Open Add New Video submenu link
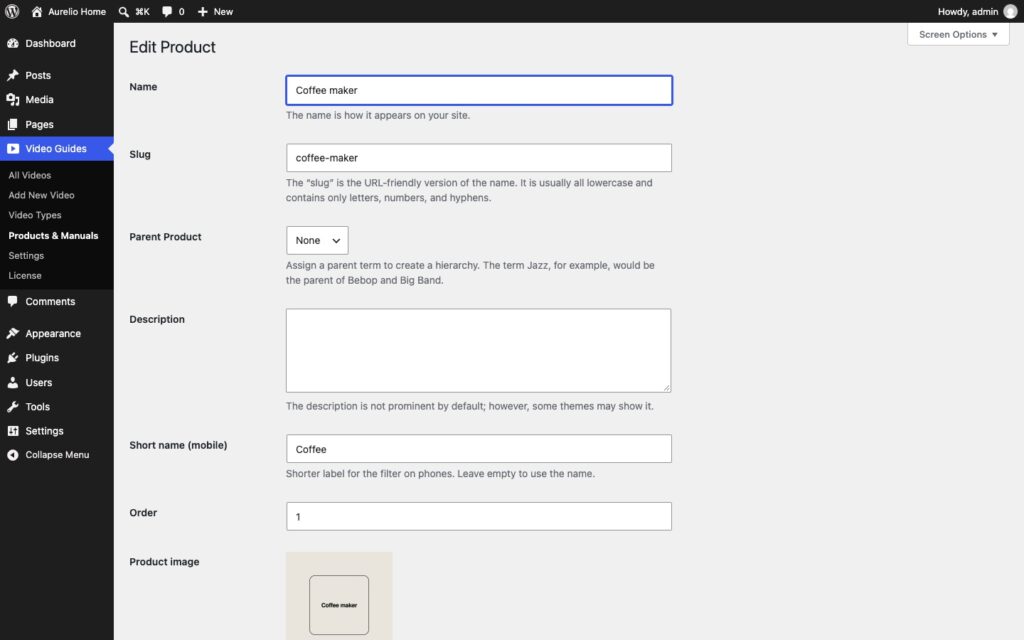Screen dimensions: 1024x640 41,195
